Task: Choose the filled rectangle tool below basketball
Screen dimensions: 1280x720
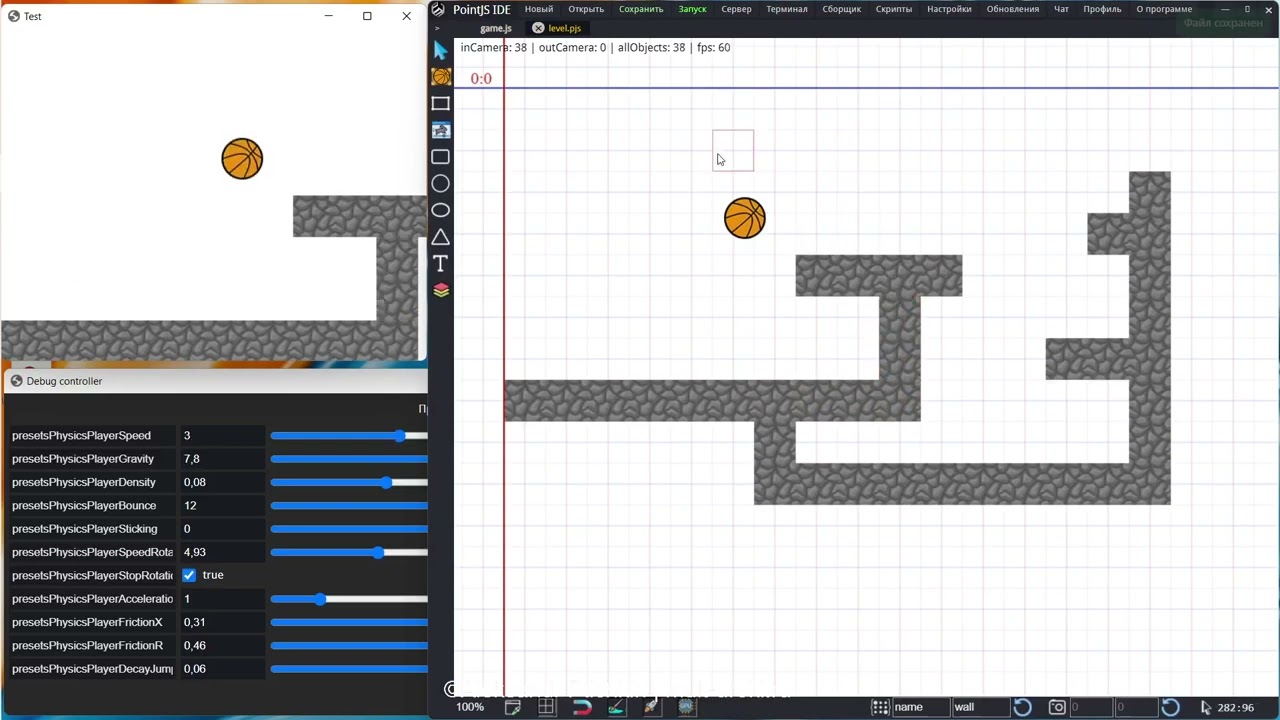Action: (441, 104)
